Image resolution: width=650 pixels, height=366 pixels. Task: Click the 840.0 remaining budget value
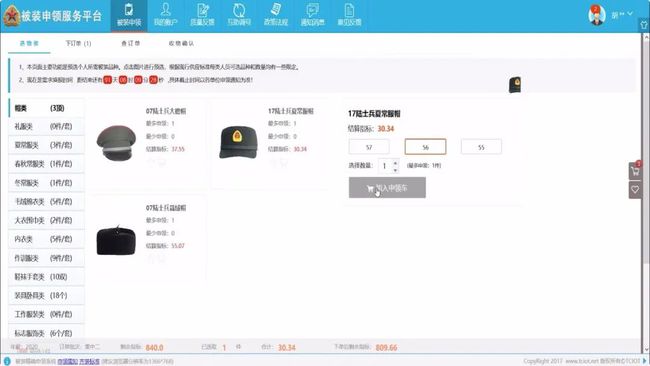coord(154,347)
